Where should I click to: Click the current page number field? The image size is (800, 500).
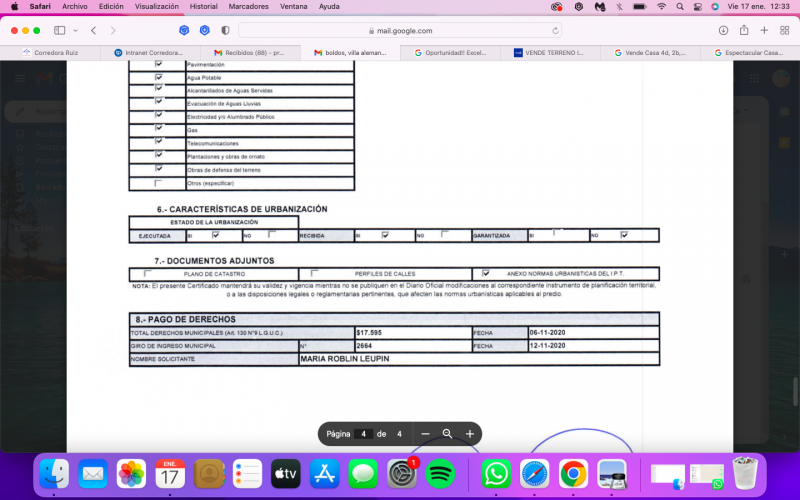363,434
